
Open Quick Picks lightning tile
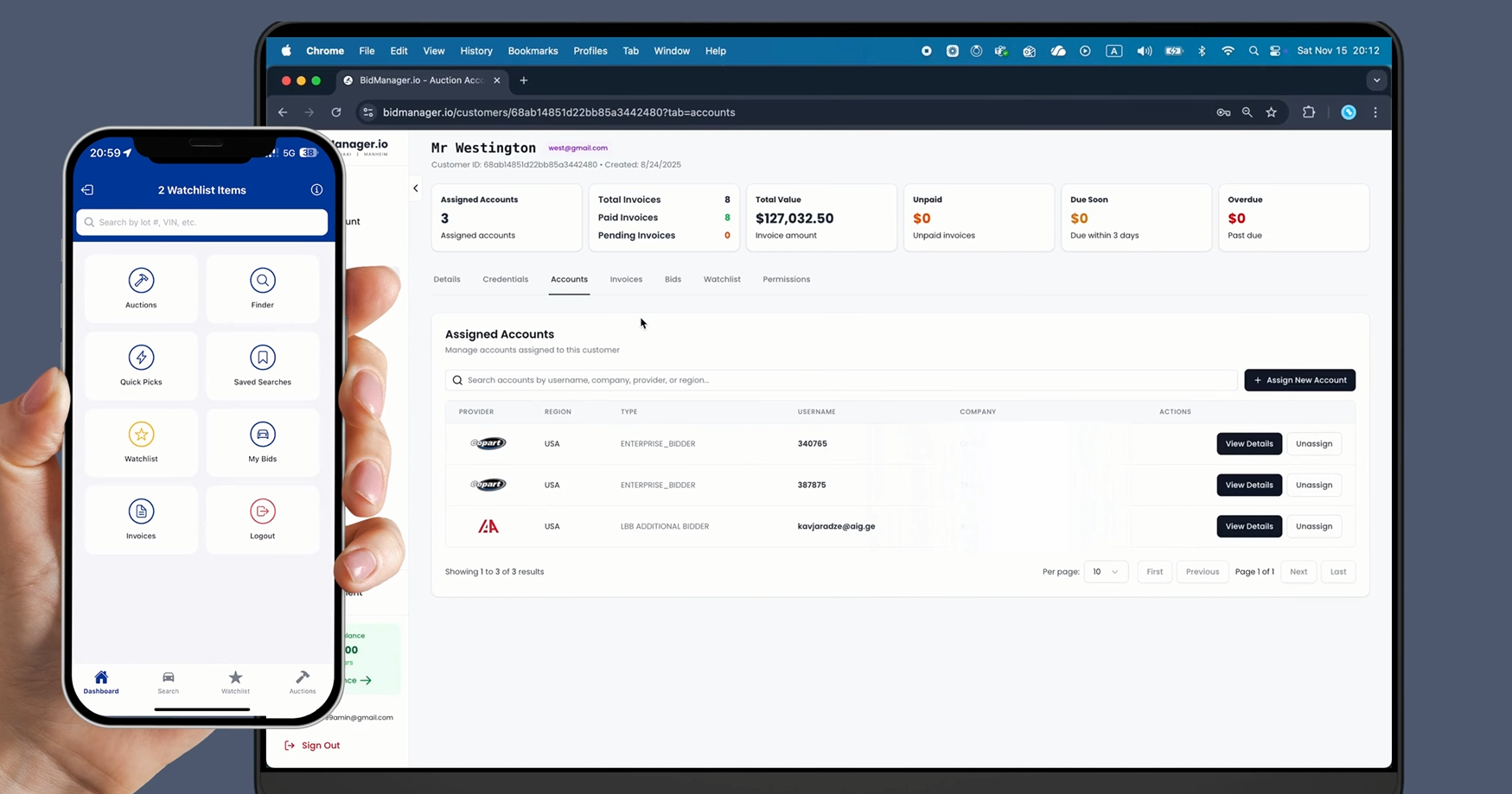point(141,365)
